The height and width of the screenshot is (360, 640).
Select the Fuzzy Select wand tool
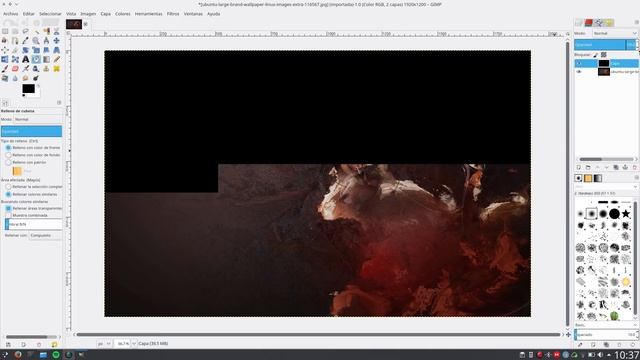coord(36,31)
